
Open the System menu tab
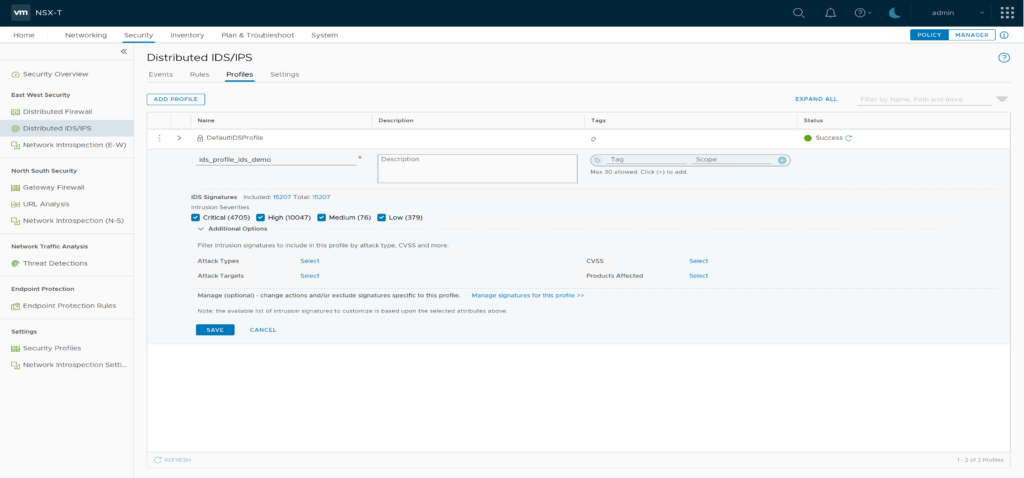(x=325, y=35)
